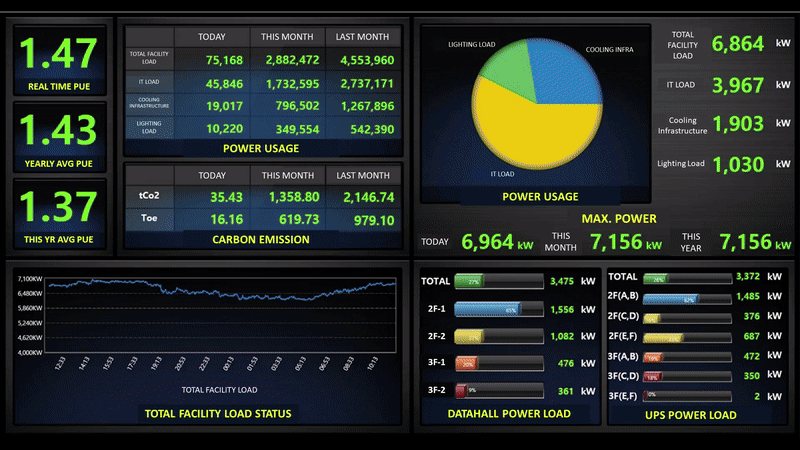Click the Total Facility Load line chart

[220, 315]
